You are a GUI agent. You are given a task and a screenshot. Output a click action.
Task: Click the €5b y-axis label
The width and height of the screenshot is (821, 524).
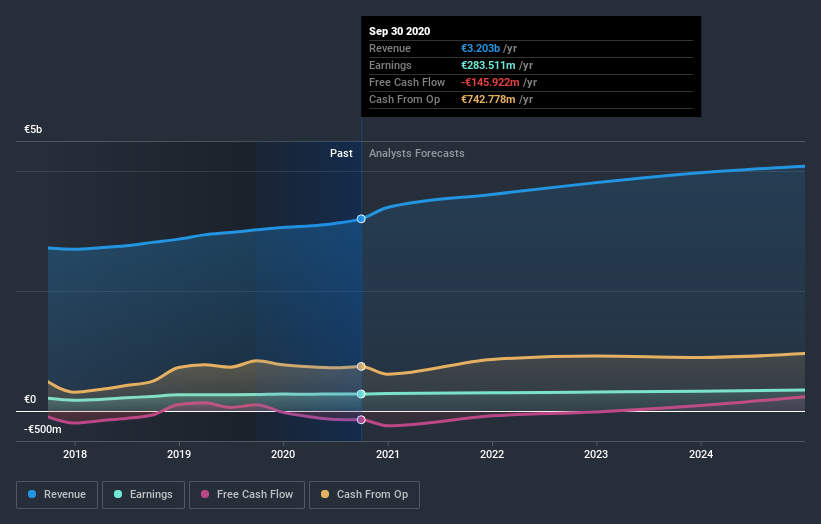click(x=33, y=129)
